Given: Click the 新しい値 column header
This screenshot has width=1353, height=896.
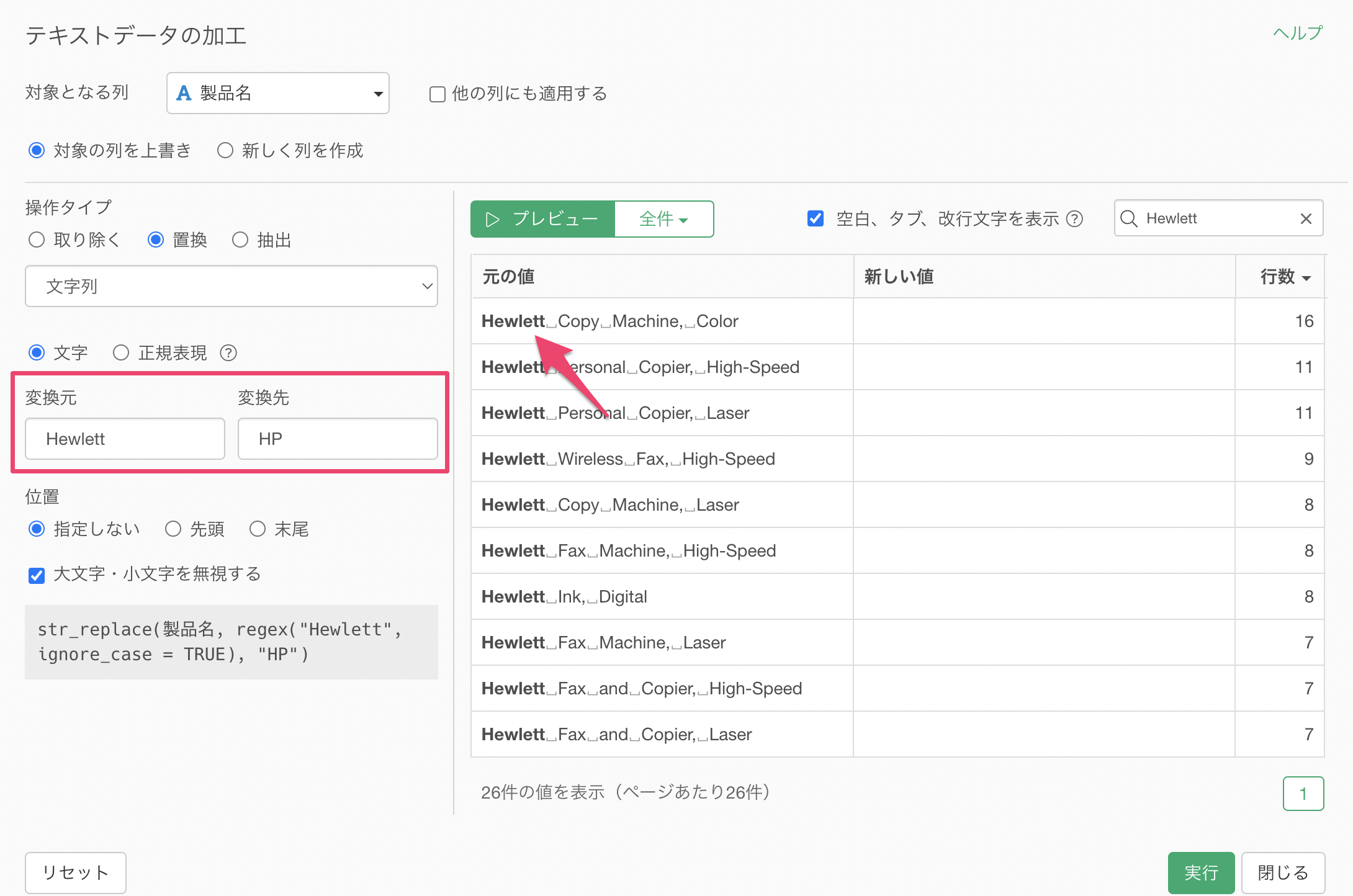Looking at the screenshot, I should point(1045,277).
